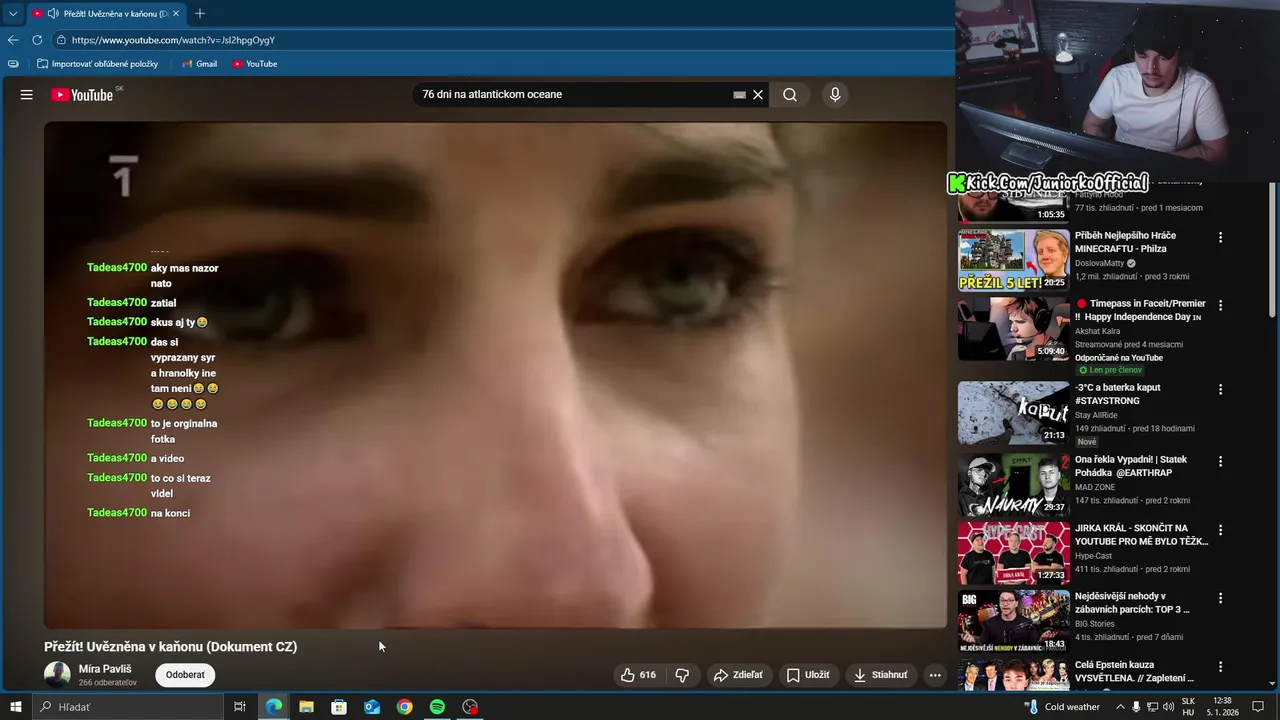
Task: Dislike the video with thumbs-down
Action: point(682,675)
